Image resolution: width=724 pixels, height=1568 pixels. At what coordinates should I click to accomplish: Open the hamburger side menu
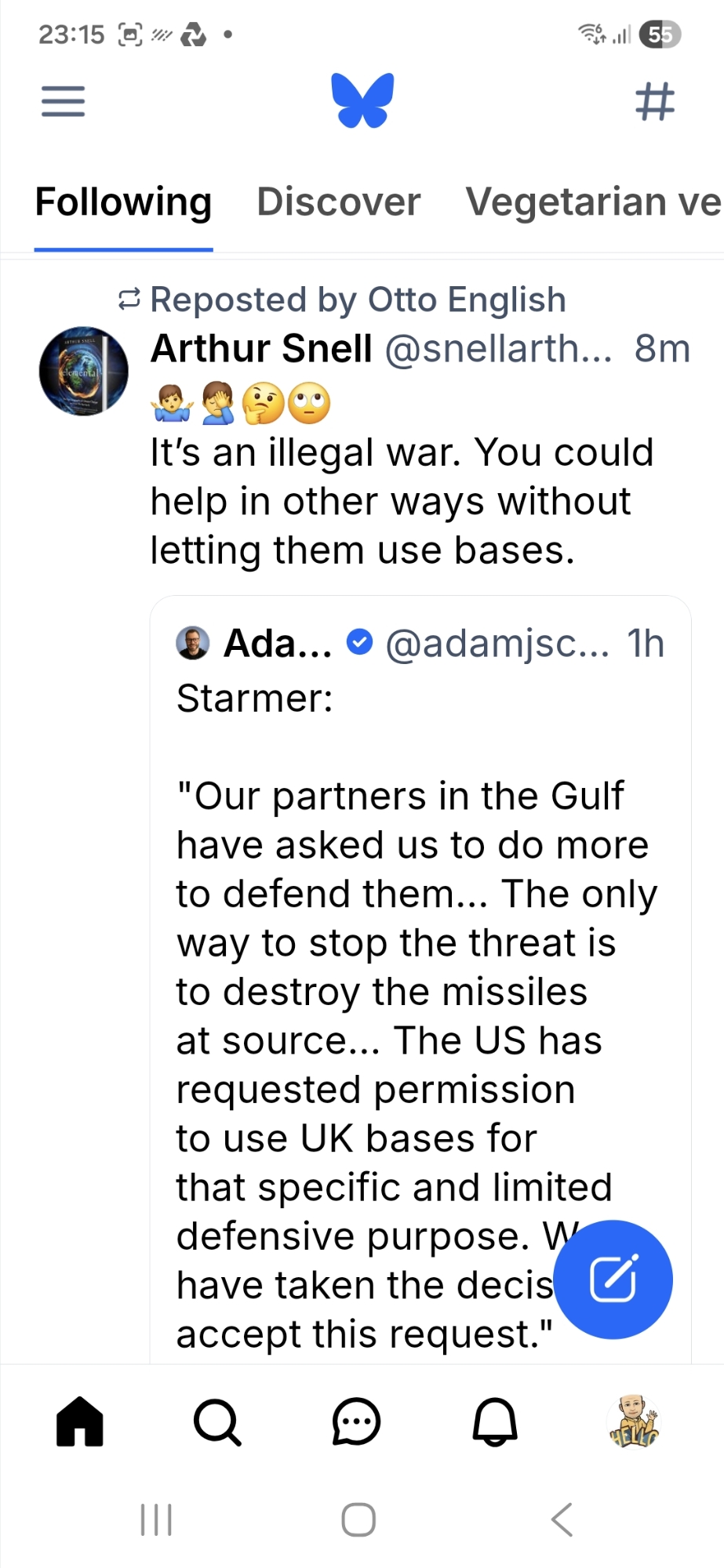[x=63, y=101]
